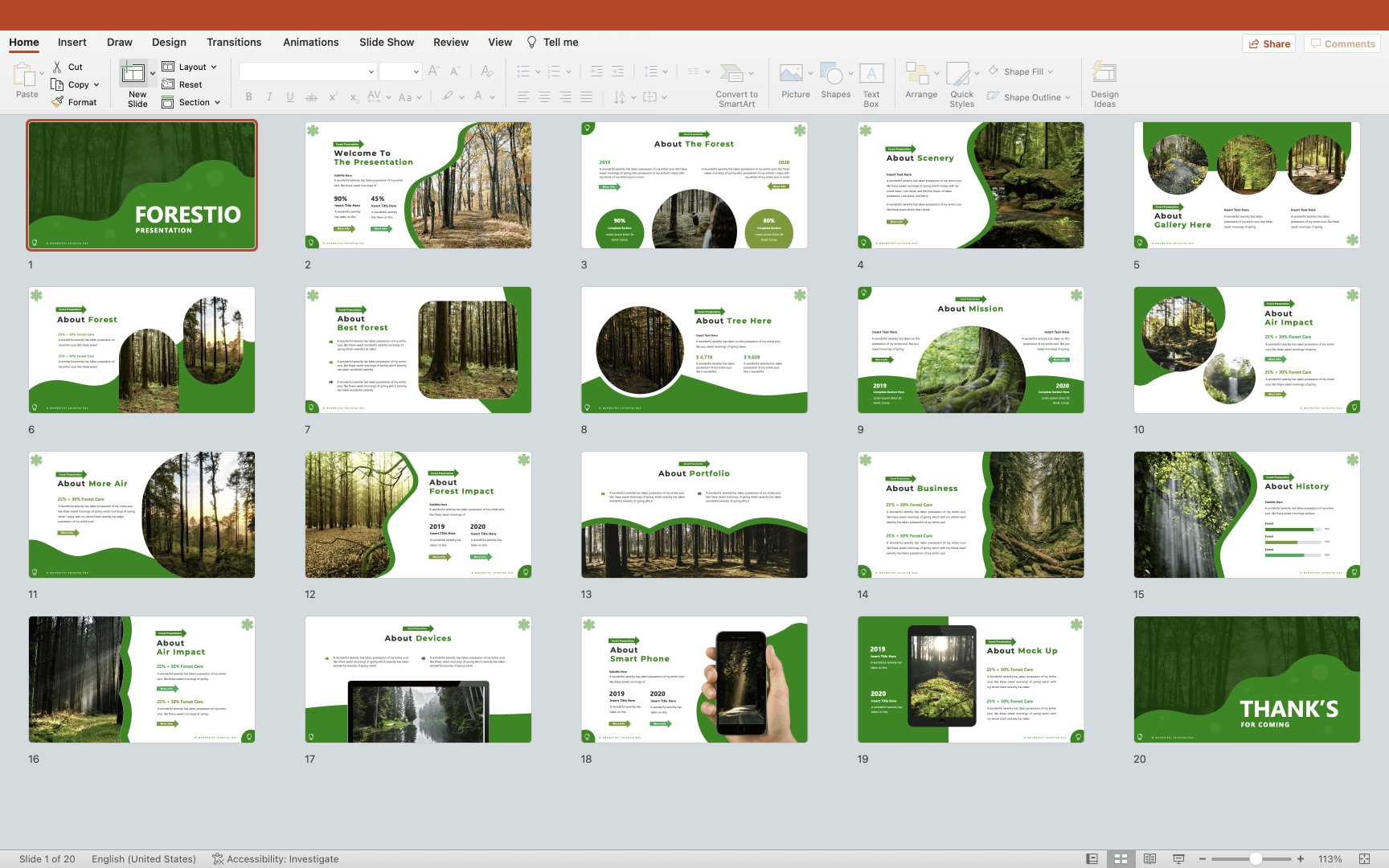
Task: Click the Share button
Action: 1268,43
